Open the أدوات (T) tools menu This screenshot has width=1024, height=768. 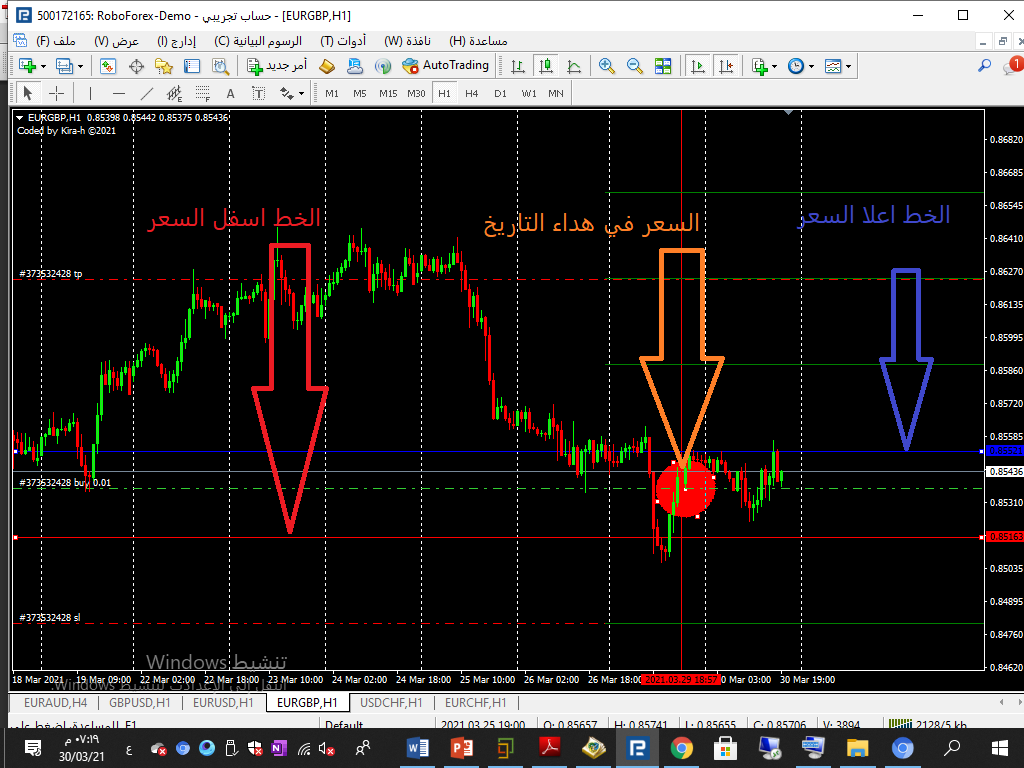343,41
